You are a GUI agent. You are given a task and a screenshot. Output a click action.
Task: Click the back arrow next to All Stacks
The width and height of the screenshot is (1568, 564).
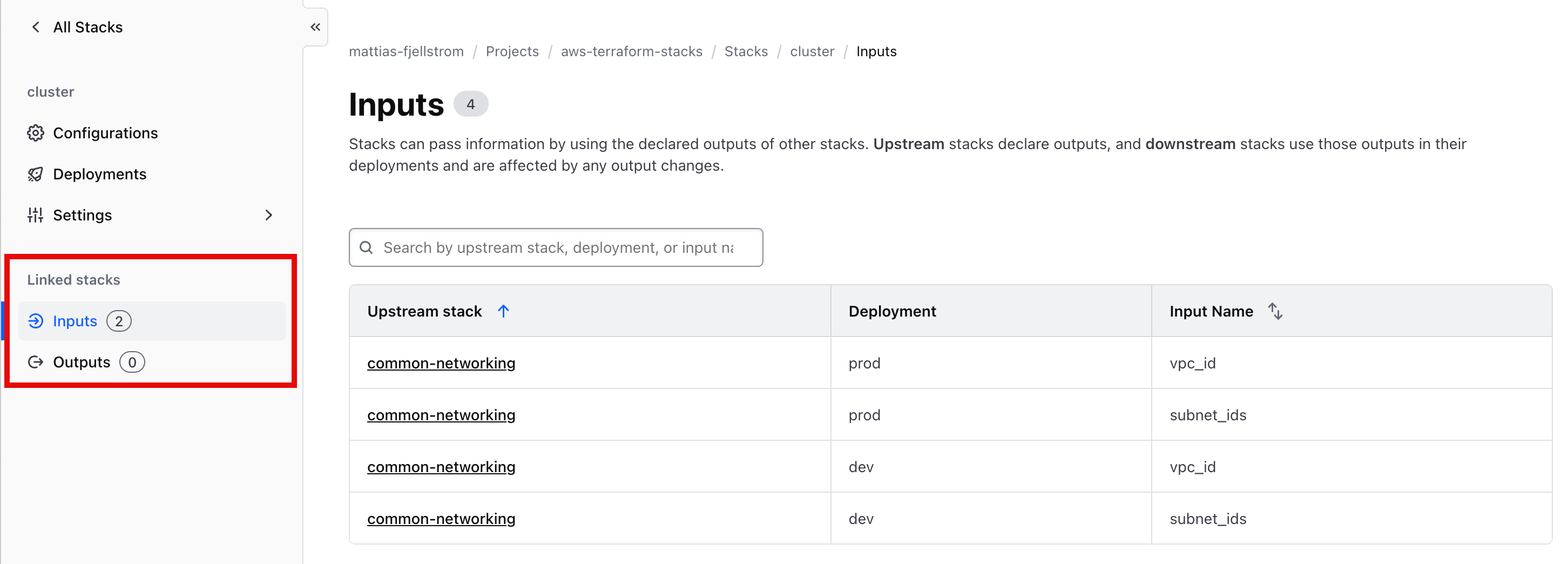coord(35,27)
